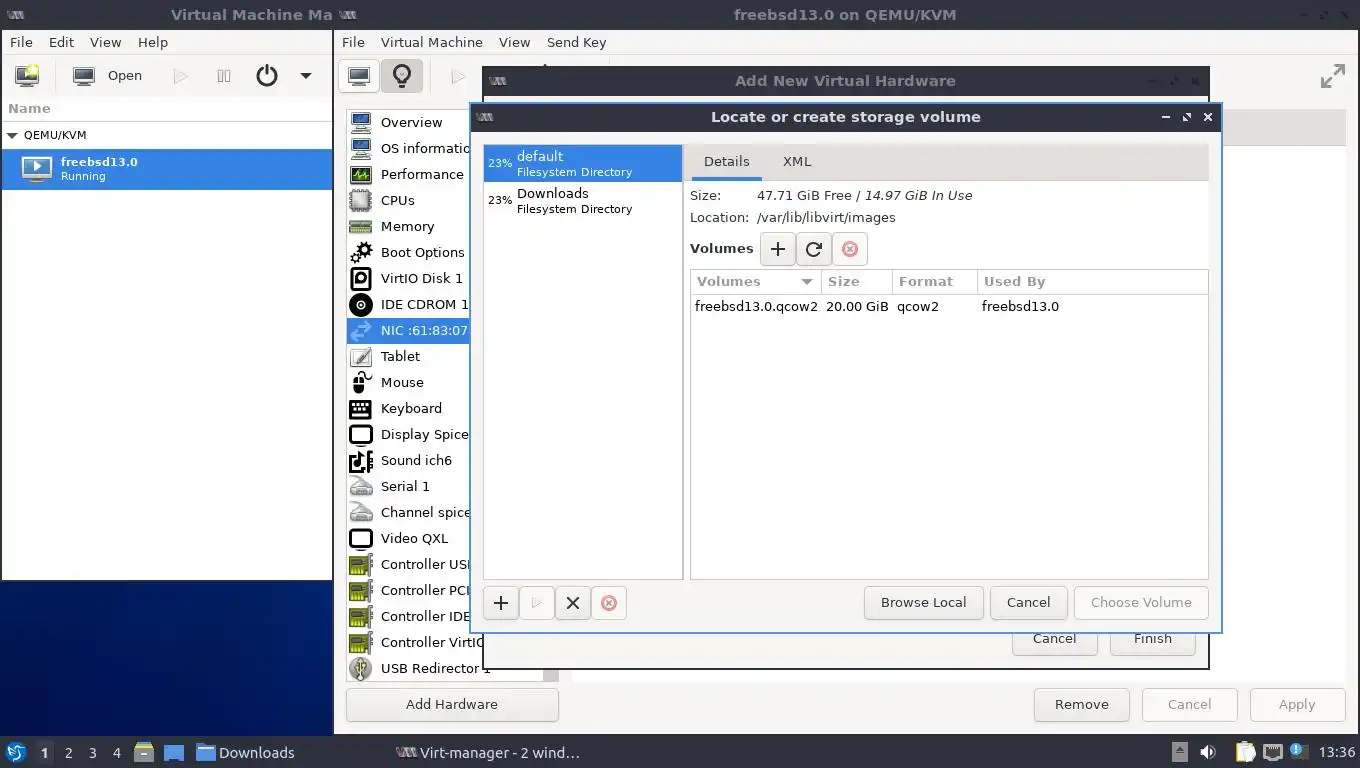Select VirtIO Disk 1 entry
The image size is (1360, 768).
[408, 278]
